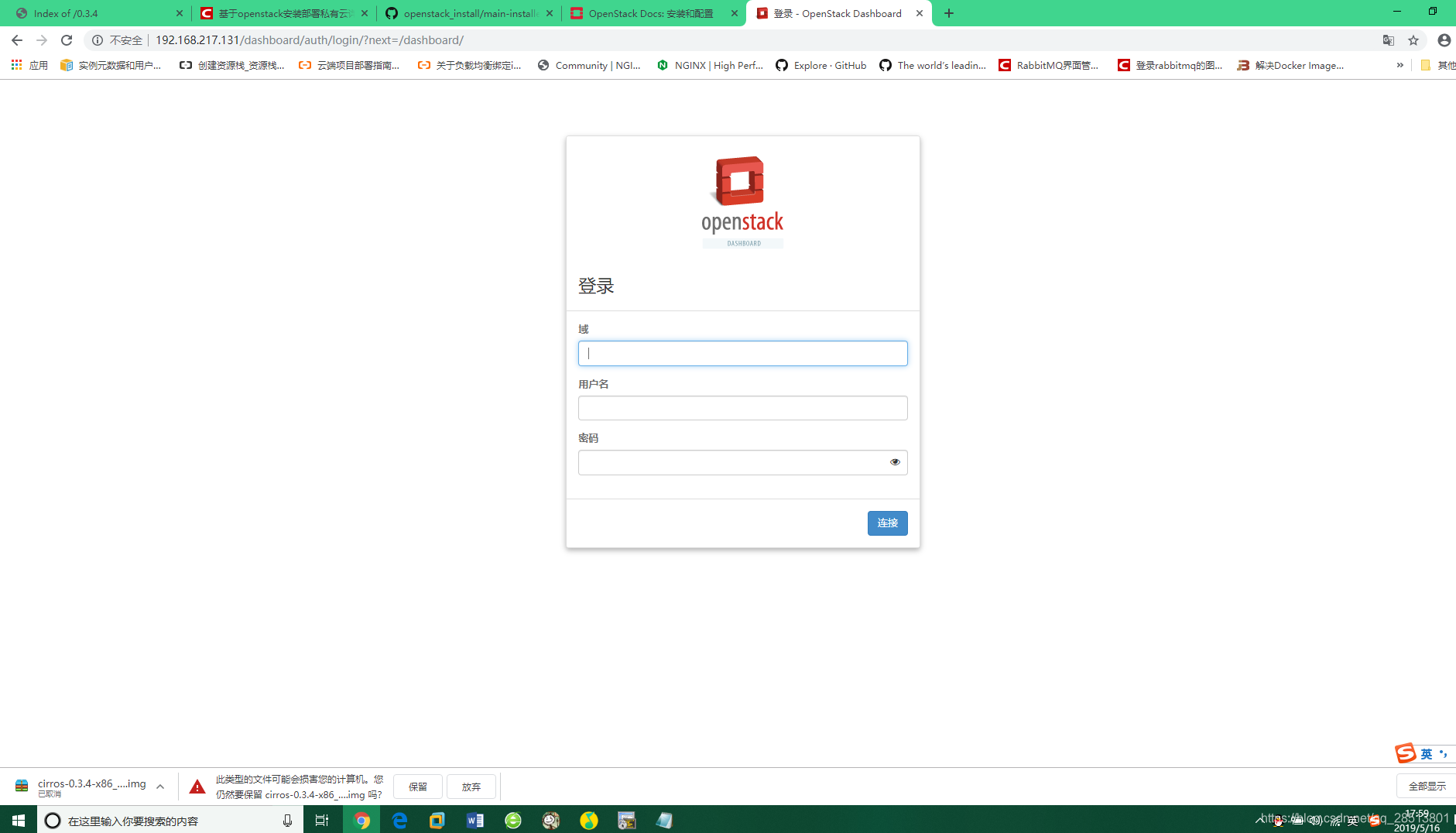The width and height of the screenshot is (1456, 833).
Task: Open the Community | NGI bookmark
Action: tap(589, 65)
